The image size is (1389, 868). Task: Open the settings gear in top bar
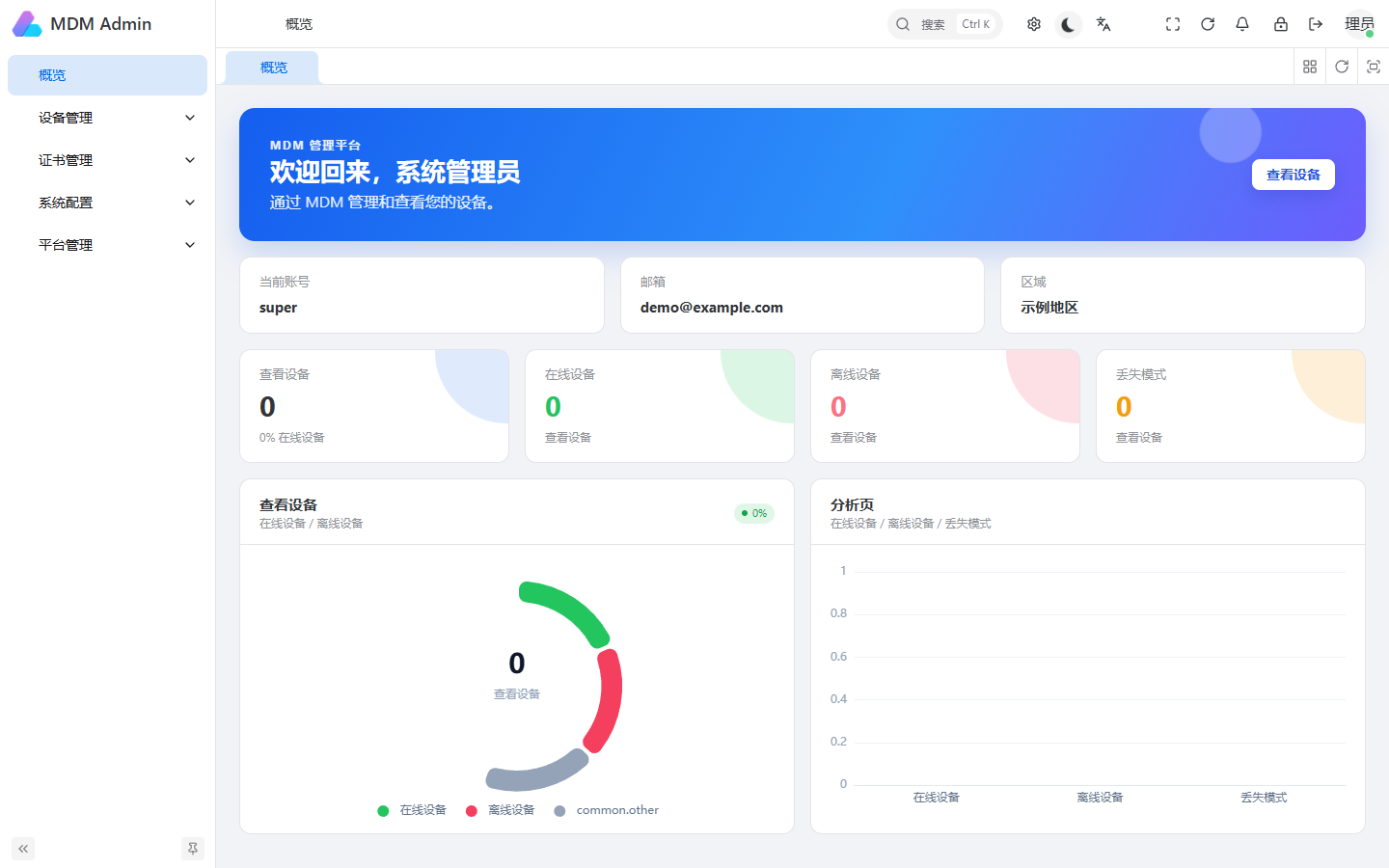[1034, 24]
